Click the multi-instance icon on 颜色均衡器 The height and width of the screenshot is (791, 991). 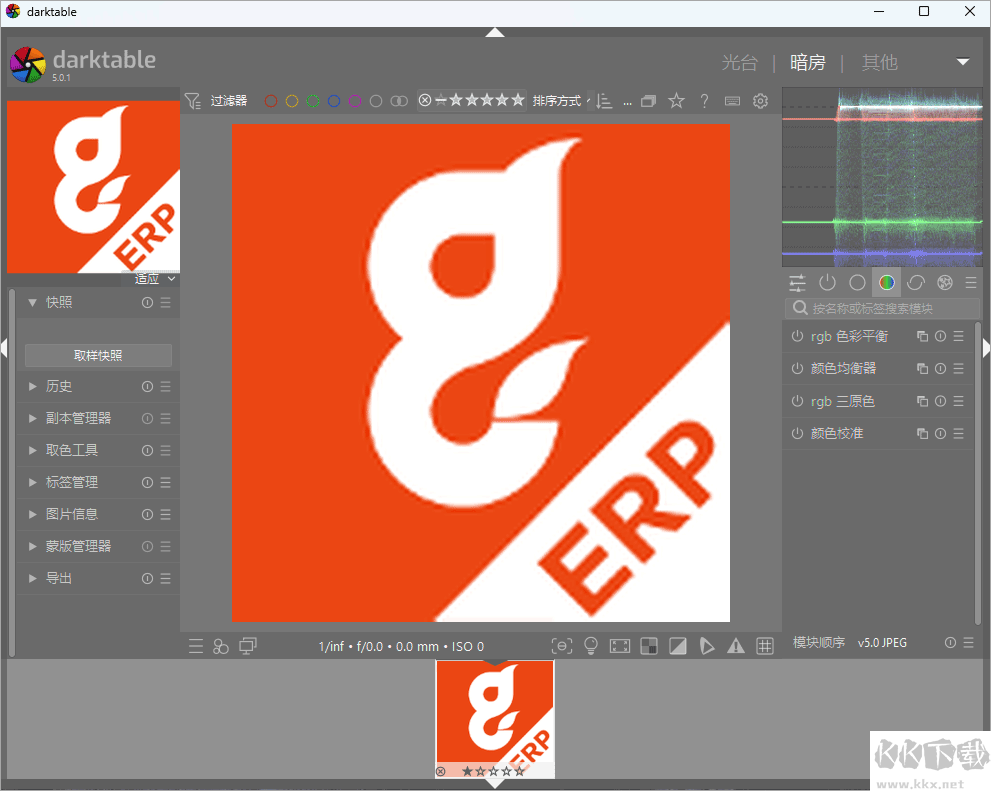tap(922, 369)
